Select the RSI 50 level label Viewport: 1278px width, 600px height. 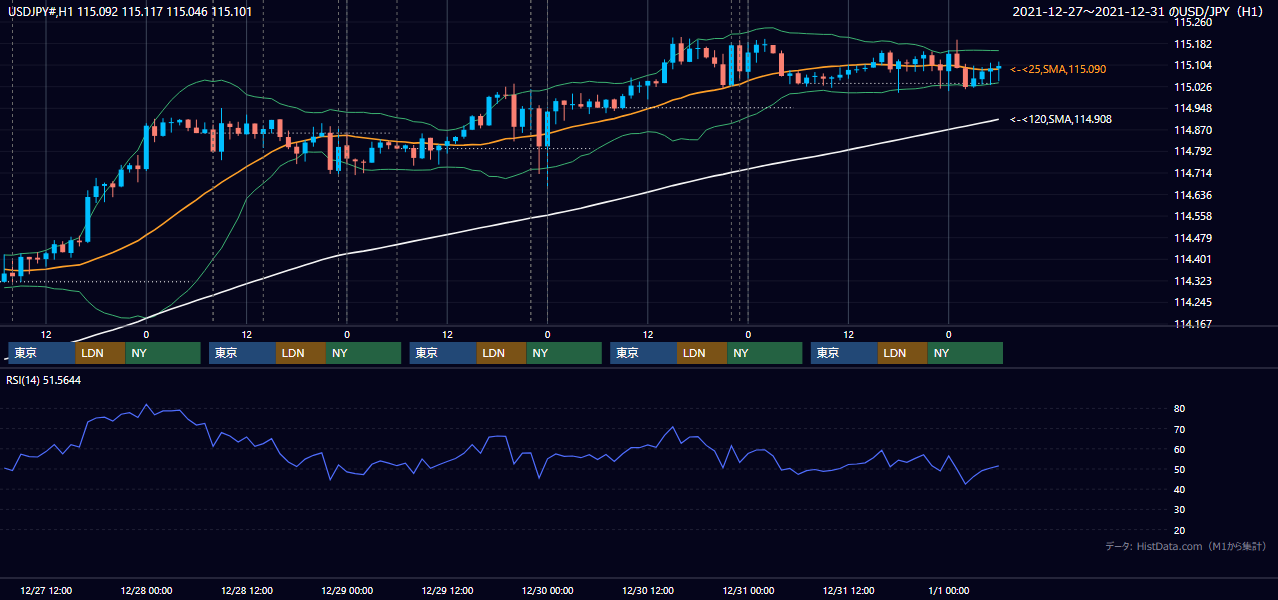[1180, 469]
